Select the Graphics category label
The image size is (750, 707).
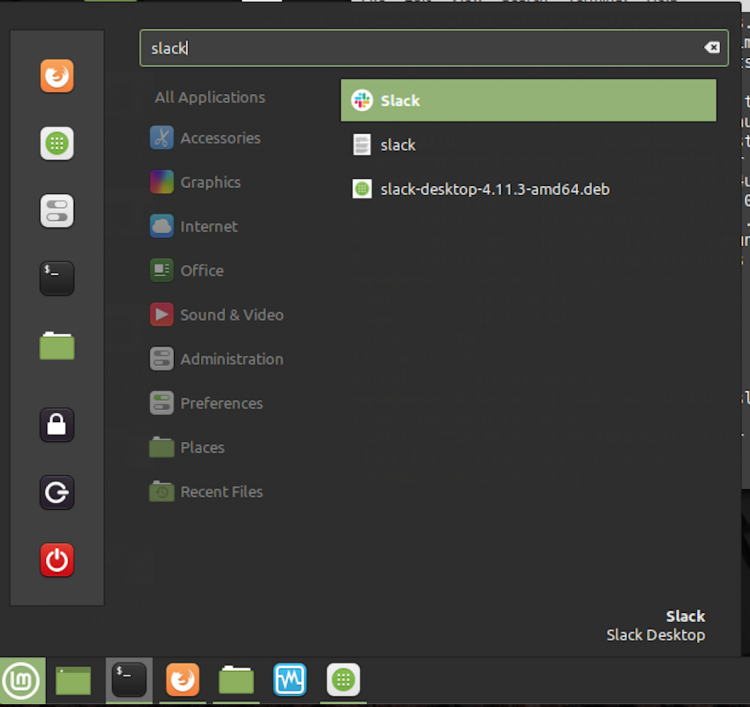point(210,182)
